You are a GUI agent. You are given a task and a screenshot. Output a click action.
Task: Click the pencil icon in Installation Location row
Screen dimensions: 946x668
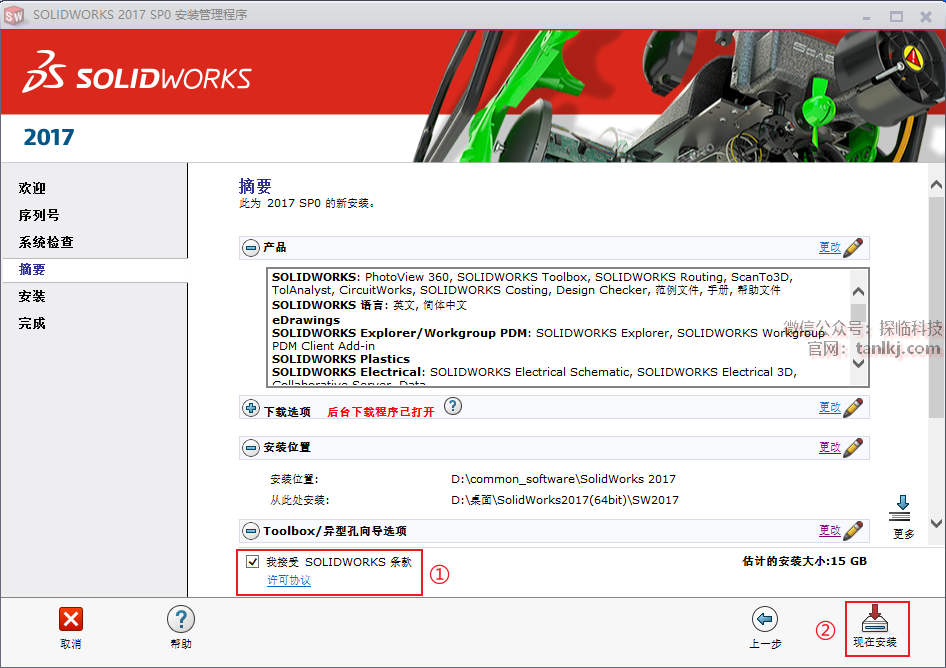853,448
